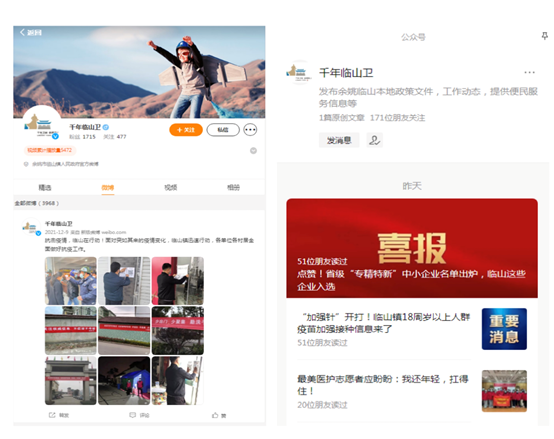This screenshot has width=554, height=439.
Task: Send private message via 私信 button
Action: click(x=223, y=130)
